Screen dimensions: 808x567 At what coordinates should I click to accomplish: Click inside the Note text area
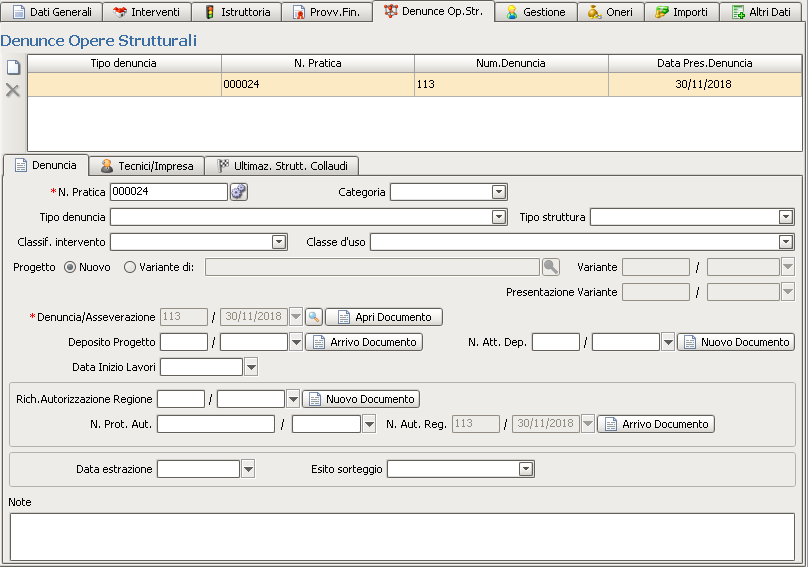401,535
